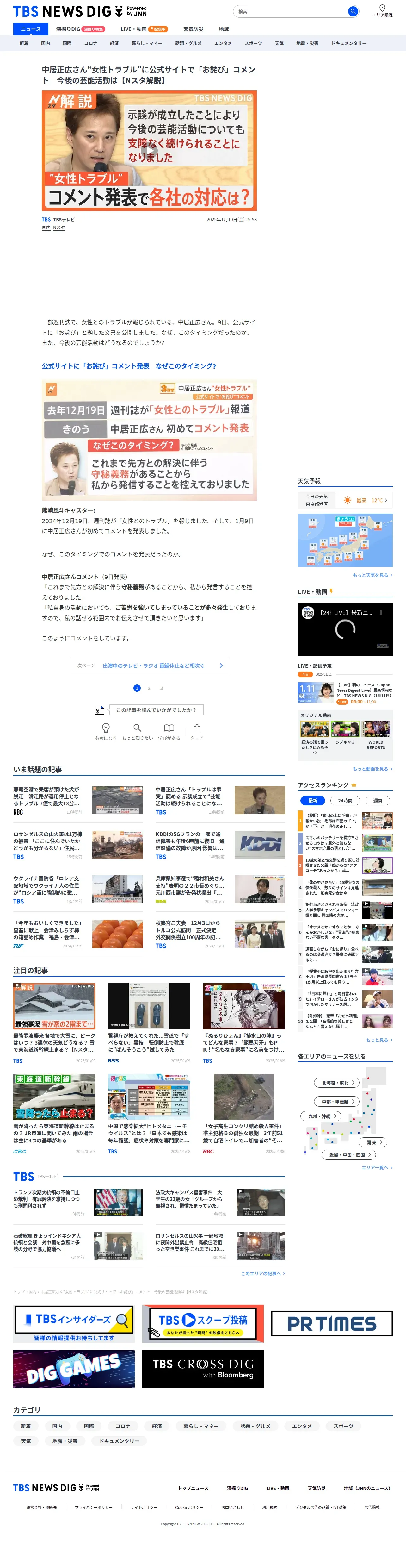The width and height of the screenshot is (406, 1568).
Task: Click the footer TBS NEWS DIG logo
Action: pyautogui.click(x=56, y=1487)
